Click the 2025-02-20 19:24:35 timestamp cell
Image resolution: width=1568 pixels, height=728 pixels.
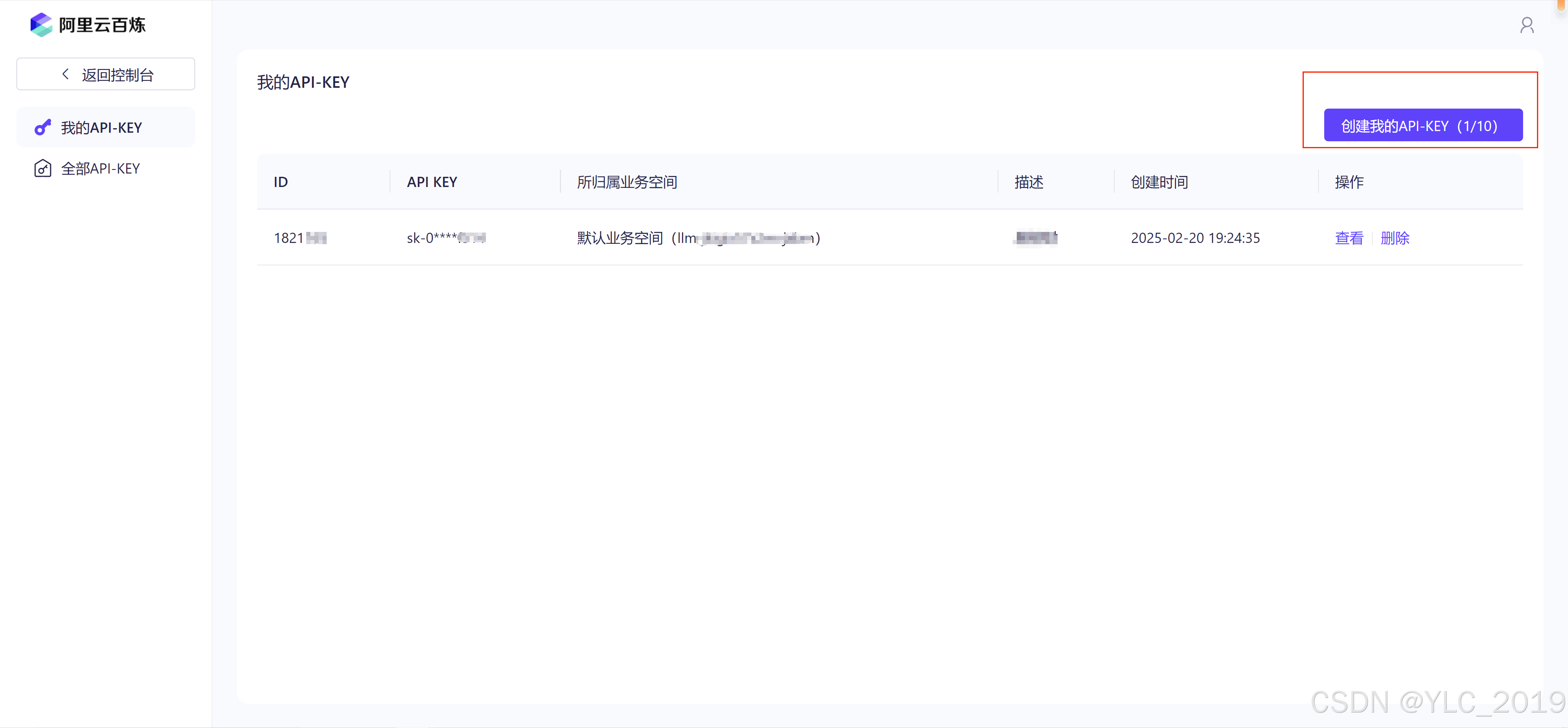pos(1195,238)
